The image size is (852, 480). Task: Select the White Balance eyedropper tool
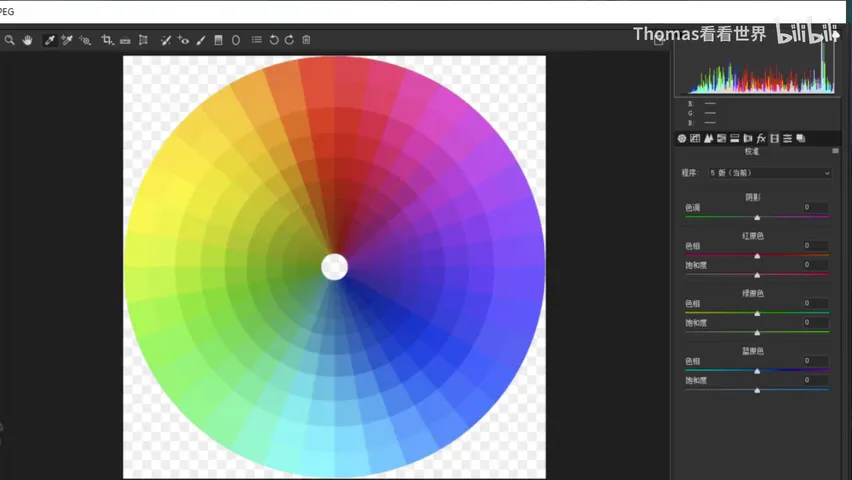pos(49,40)
